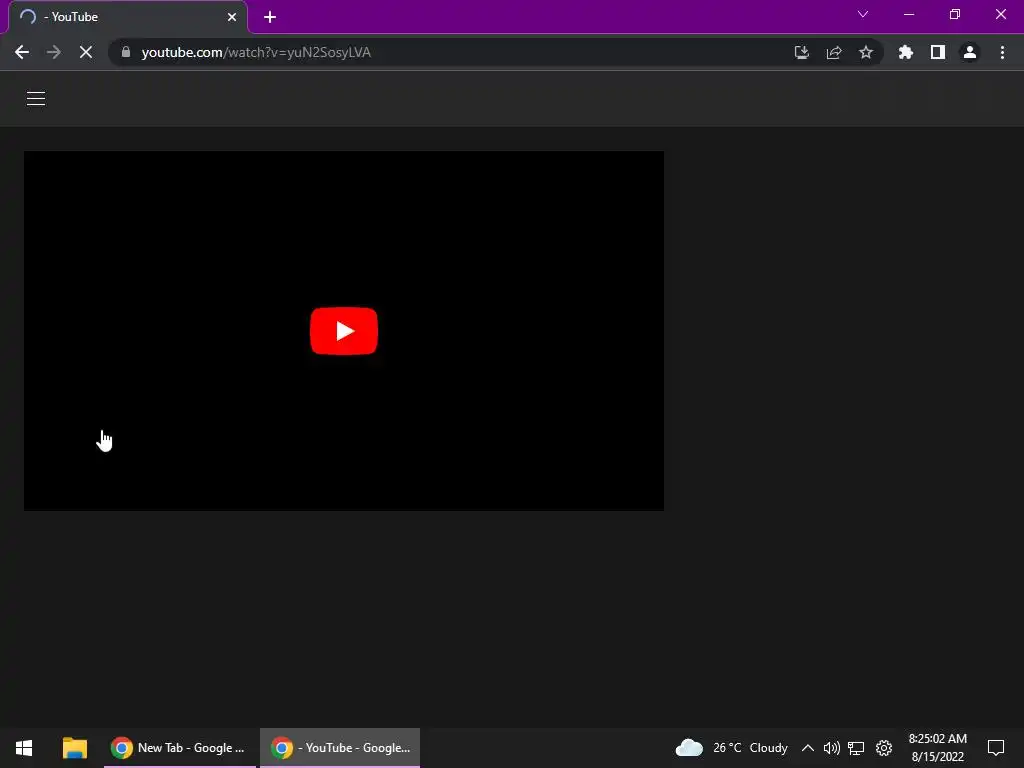Share this page icon in the address bar
The image size is (1024, 768).
pyautogui.click(x=834, y=52)
